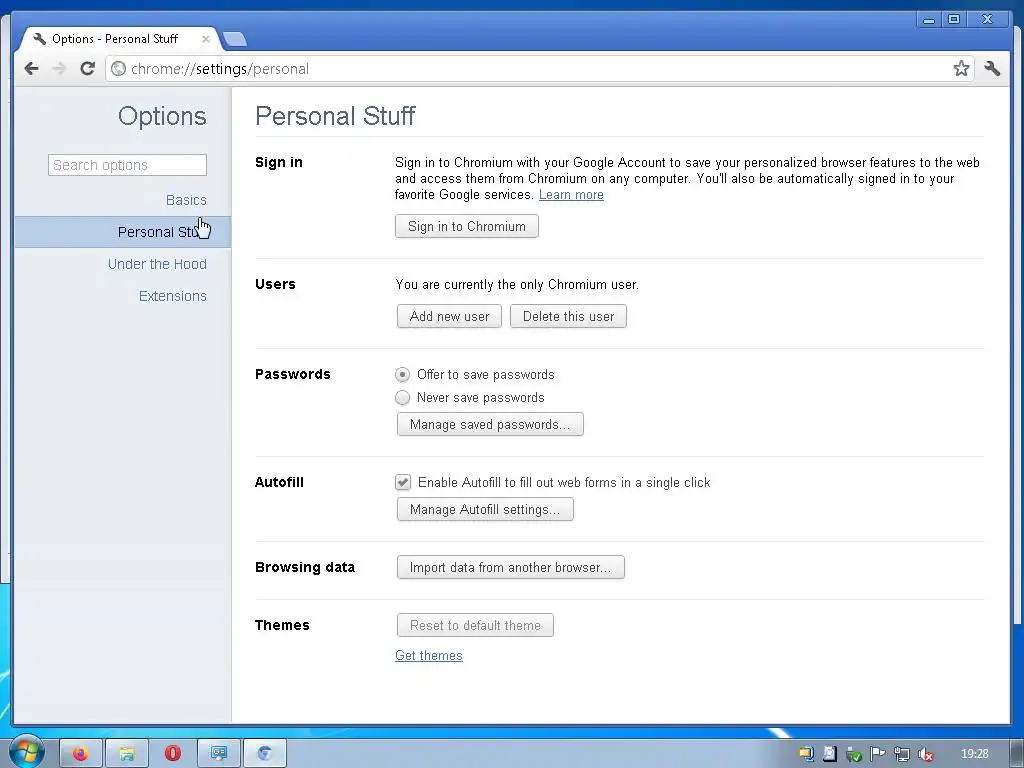1024x768 pixels.
Task: Bookmark this page with the star icon
Action: pos(961,69)
